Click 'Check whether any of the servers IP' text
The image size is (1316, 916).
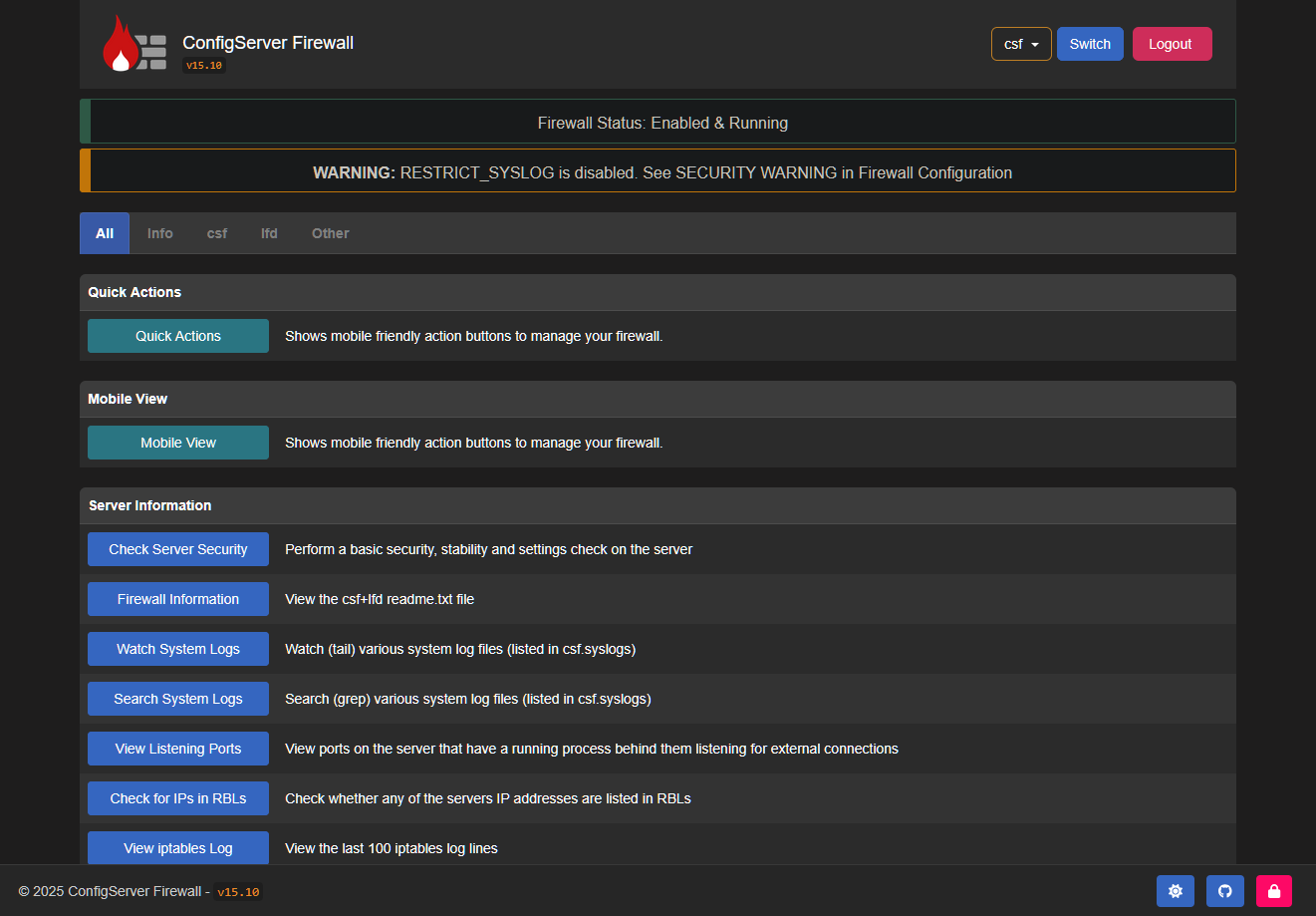tap(488, 798)
